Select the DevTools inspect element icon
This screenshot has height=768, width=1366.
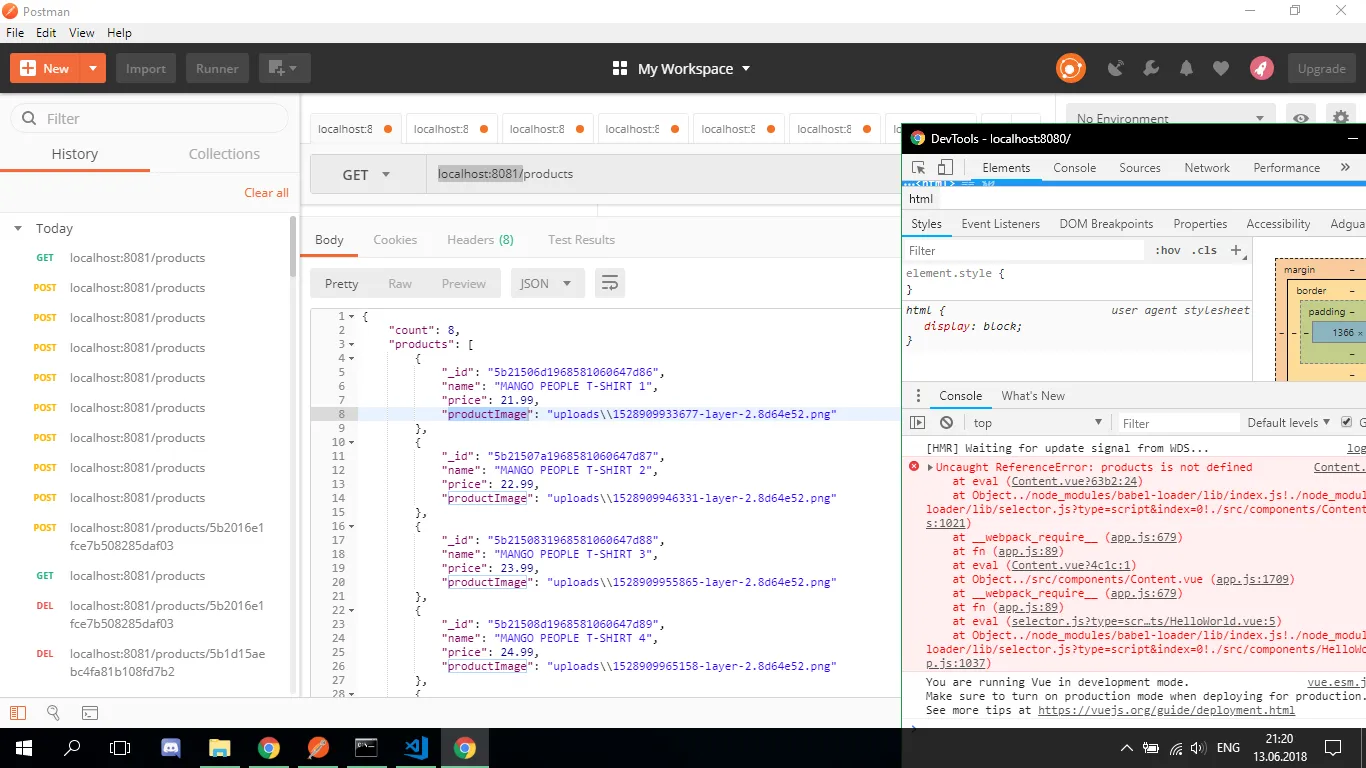point(919,168)
